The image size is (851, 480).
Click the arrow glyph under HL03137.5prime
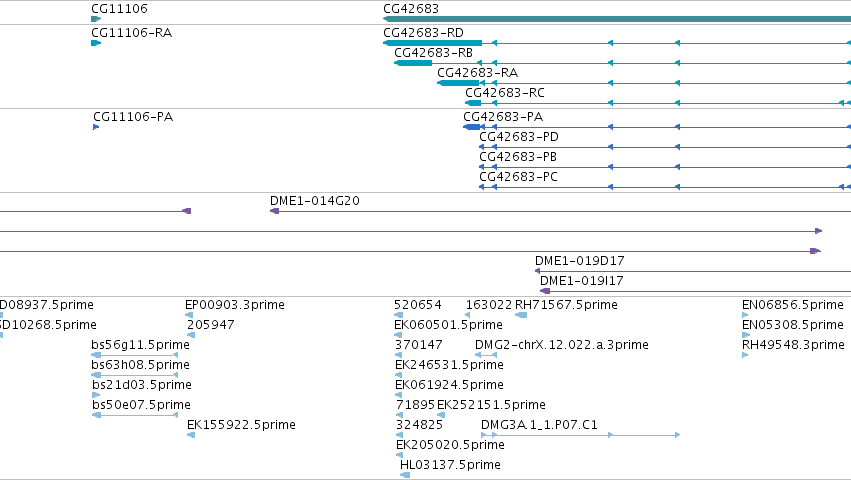coord(405,475)
